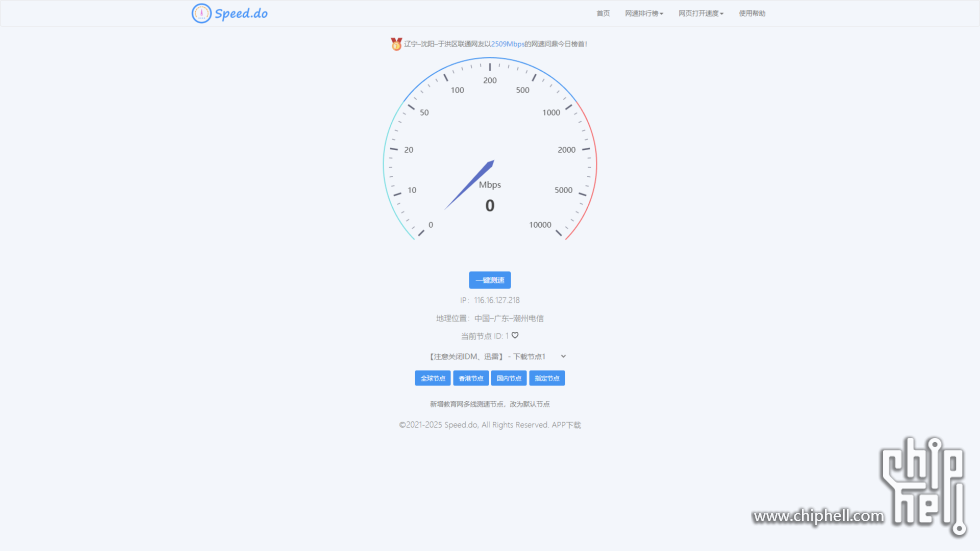Expand the 网页打开速度 dropdown menu
This screenshot has width=980, height=551.
tap(701, 14)
